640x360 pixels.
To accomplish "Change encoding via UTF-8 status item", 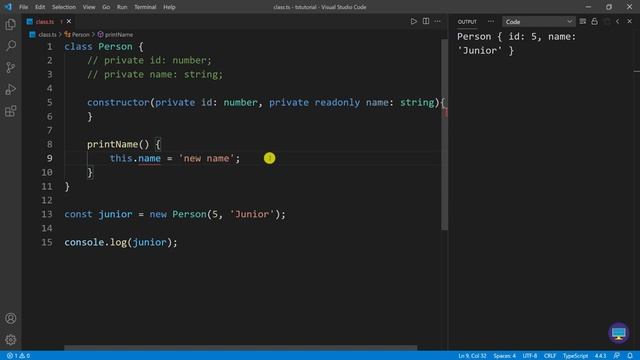I will tap(530, 356).
